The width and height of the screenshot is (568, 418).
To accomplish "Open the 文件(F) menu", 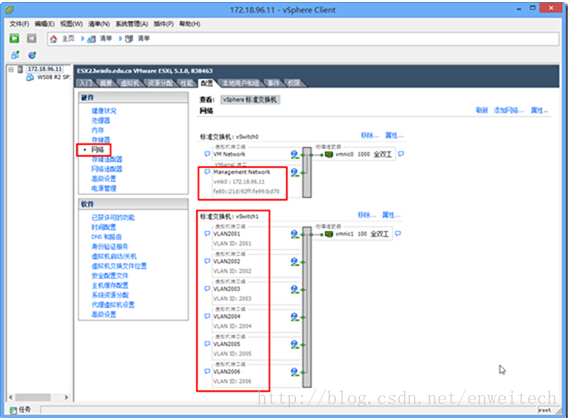I will pyautogui.click(x=19, y=24).
